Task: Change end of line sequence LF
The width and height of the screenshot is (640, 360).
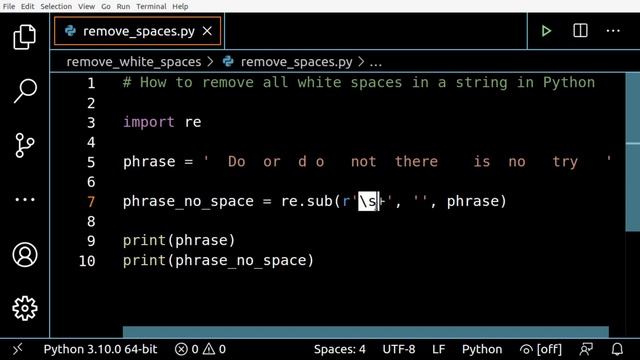Action: (x=438, y=349)
